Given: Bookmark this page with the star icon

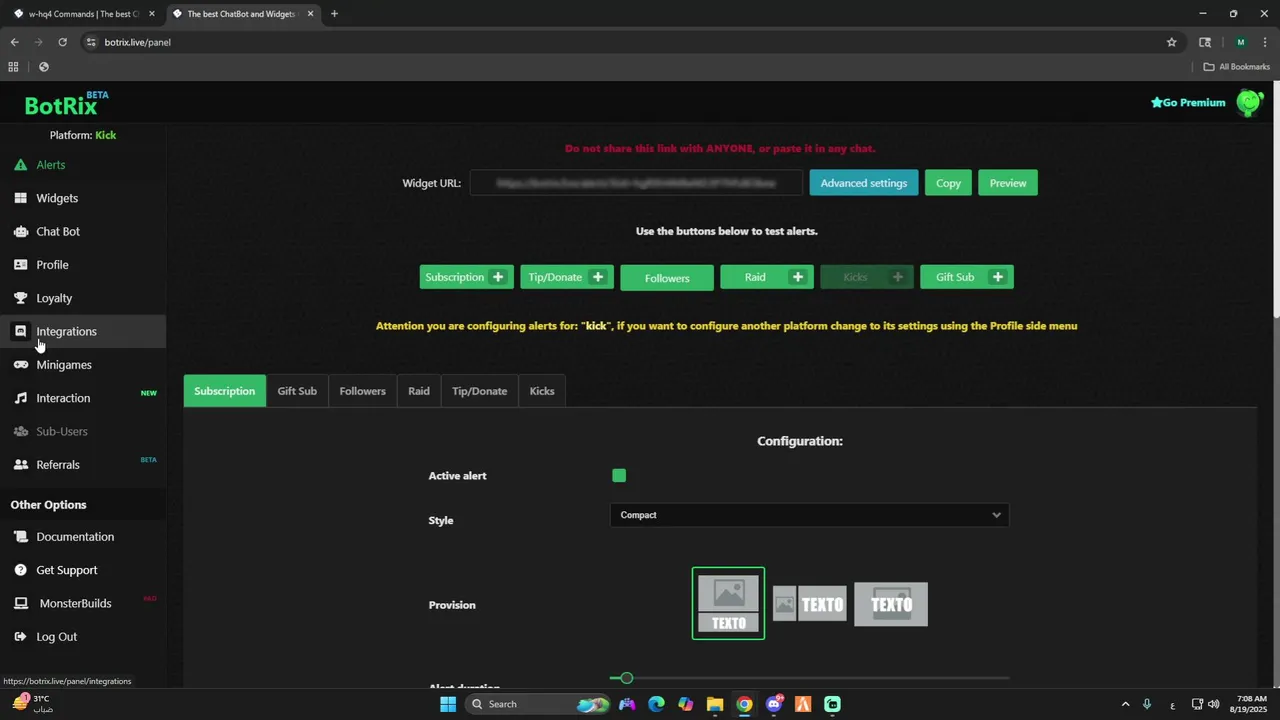Looking at the screenshot, I should (x=1171, y=42).
